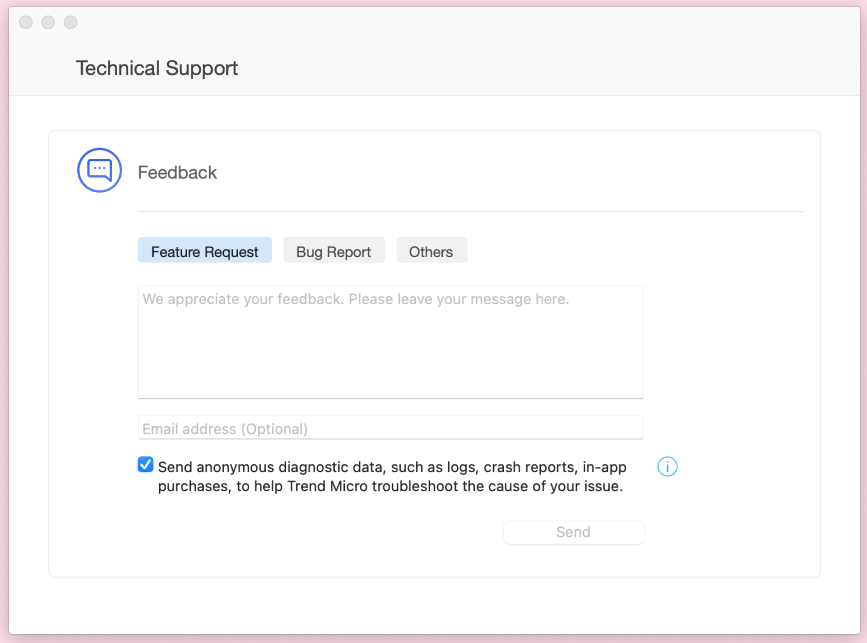867x643 pixels.
Task: Click the divider line beneath Feedback heading
Action: (471, 211)
